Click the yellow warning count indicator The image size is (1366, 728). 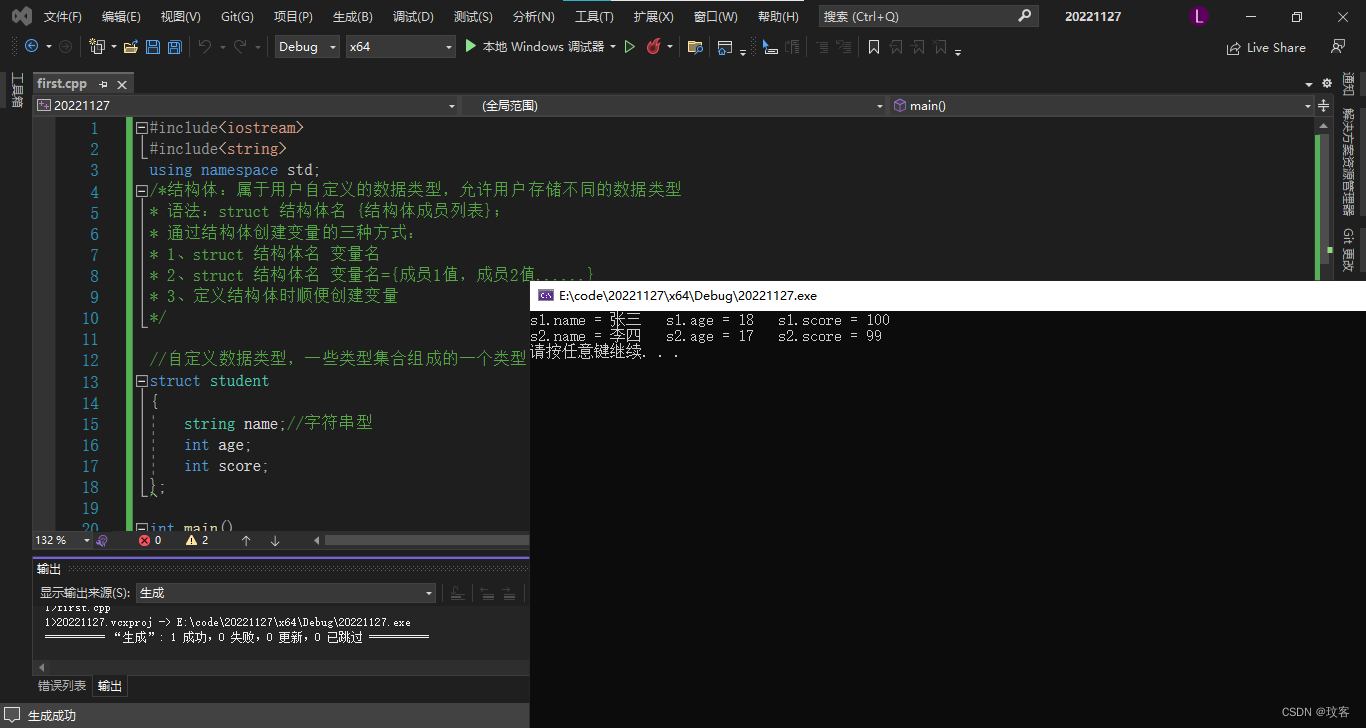click(197, 540)
